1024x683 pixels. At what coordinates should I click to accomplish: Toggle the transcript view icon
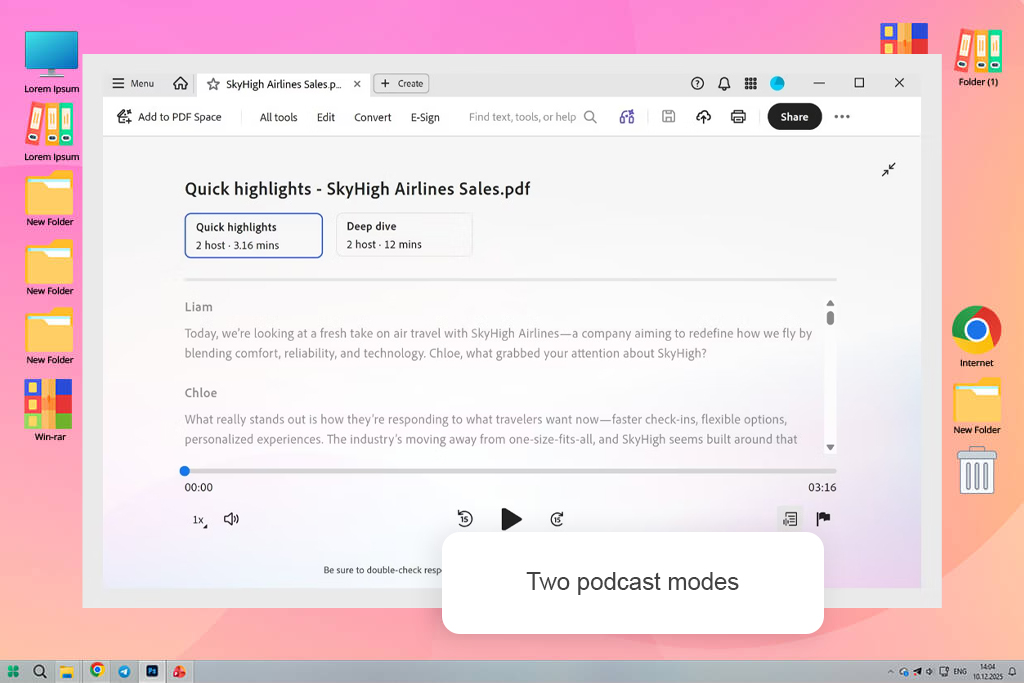(x=790, y=519)
